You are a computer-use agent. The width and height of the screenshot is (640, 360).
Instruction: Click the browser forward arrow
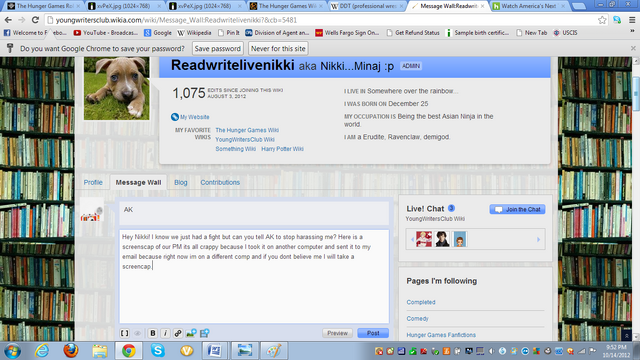[x=22, y=20]
